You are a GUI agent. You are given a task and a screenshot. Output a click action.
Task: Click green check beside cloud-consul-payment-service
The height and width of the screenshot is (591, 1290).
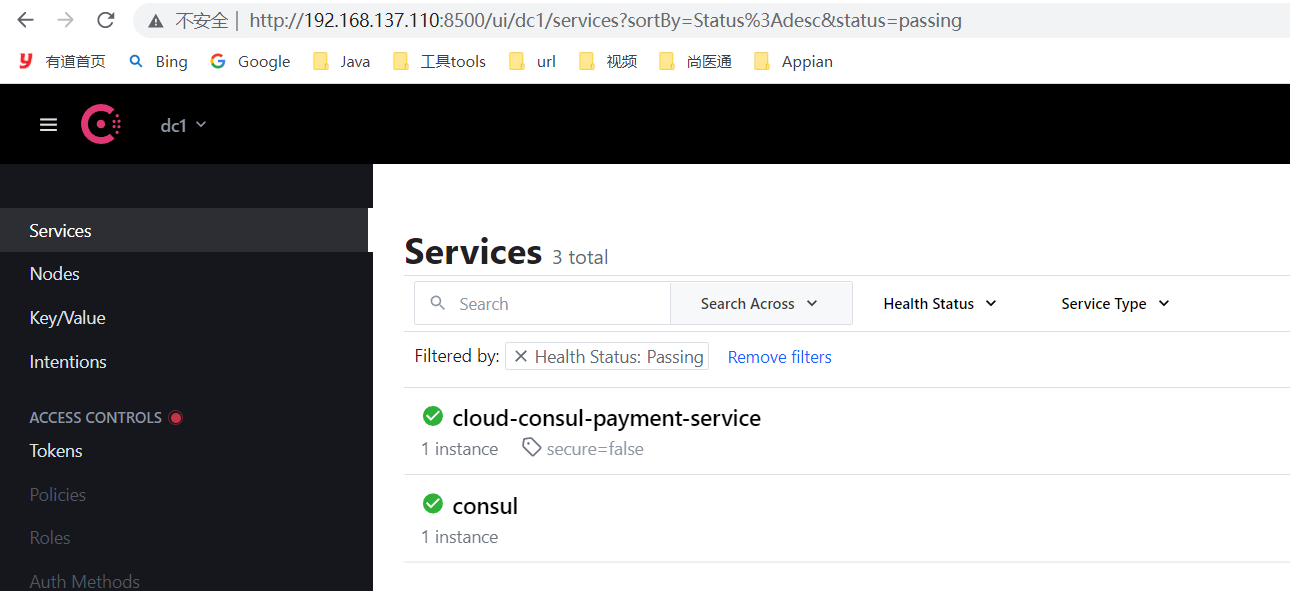(x=433, y=416)
